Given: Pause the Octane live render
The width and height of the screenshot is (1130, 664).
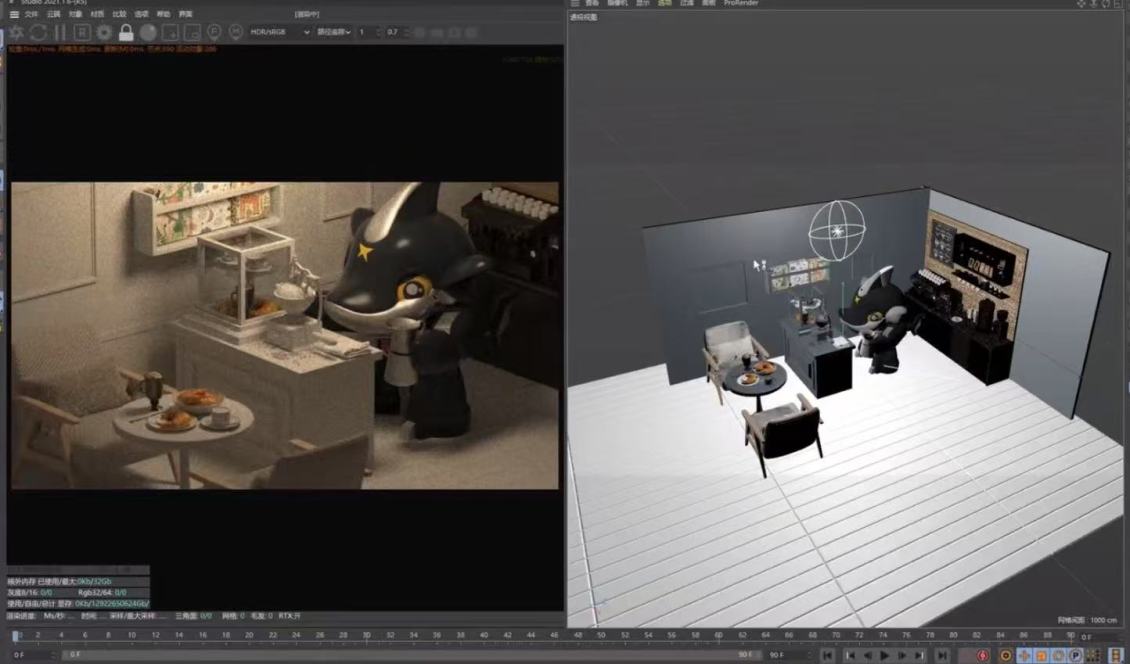Looking at the screenshot, I should (61, 32).
